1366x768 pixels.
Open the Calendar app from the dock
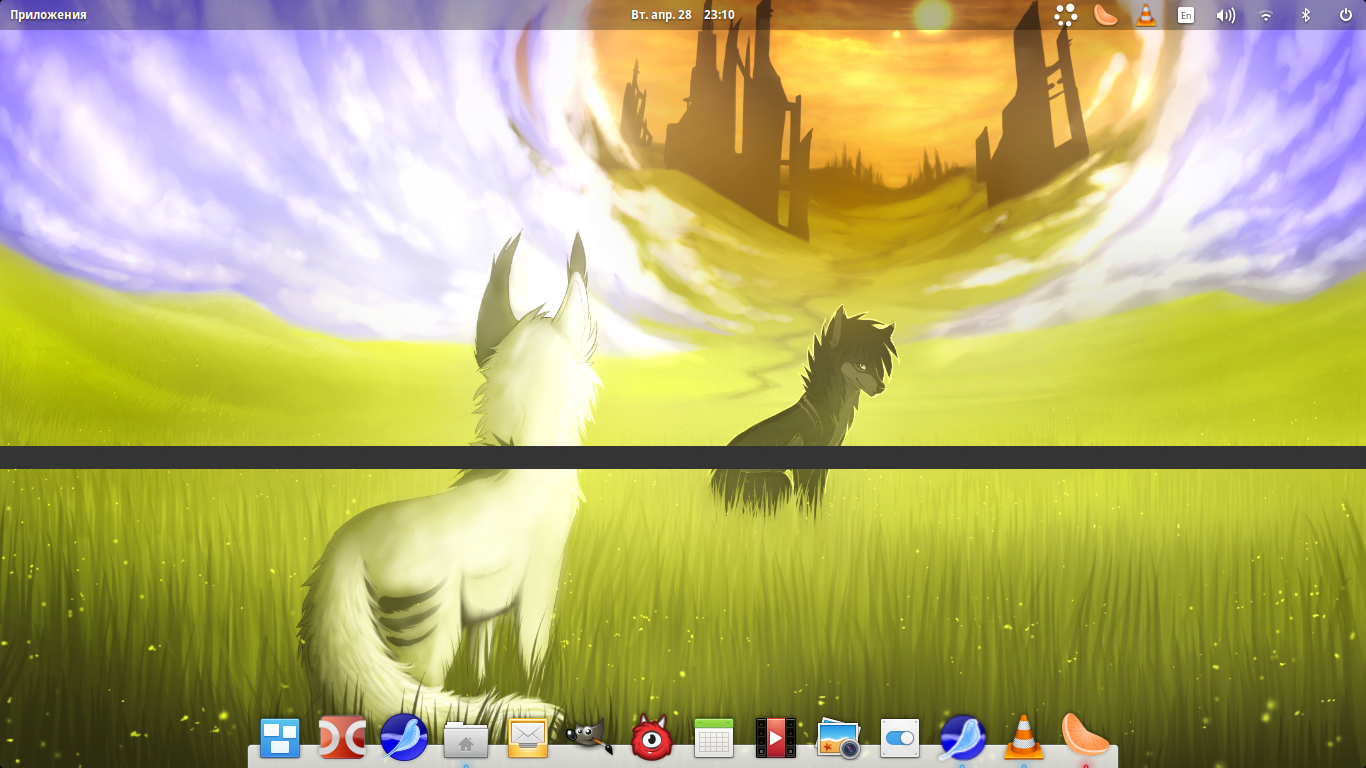(x=714, y=738)
